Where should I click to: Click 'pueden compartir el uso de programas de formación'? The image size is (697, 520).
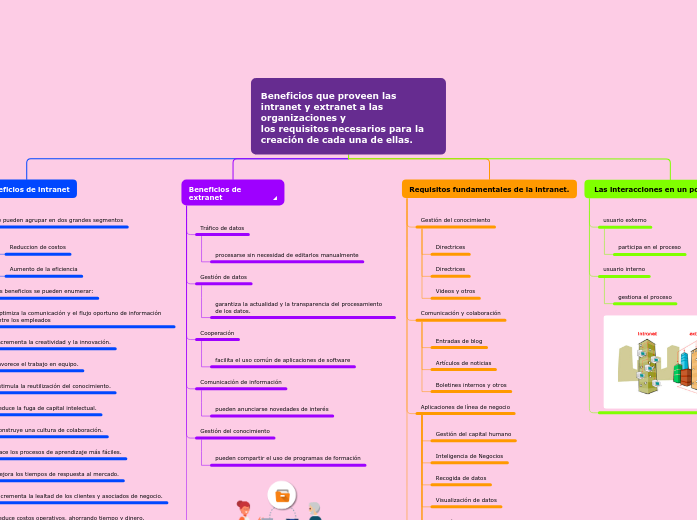click(x=288, y=458)
